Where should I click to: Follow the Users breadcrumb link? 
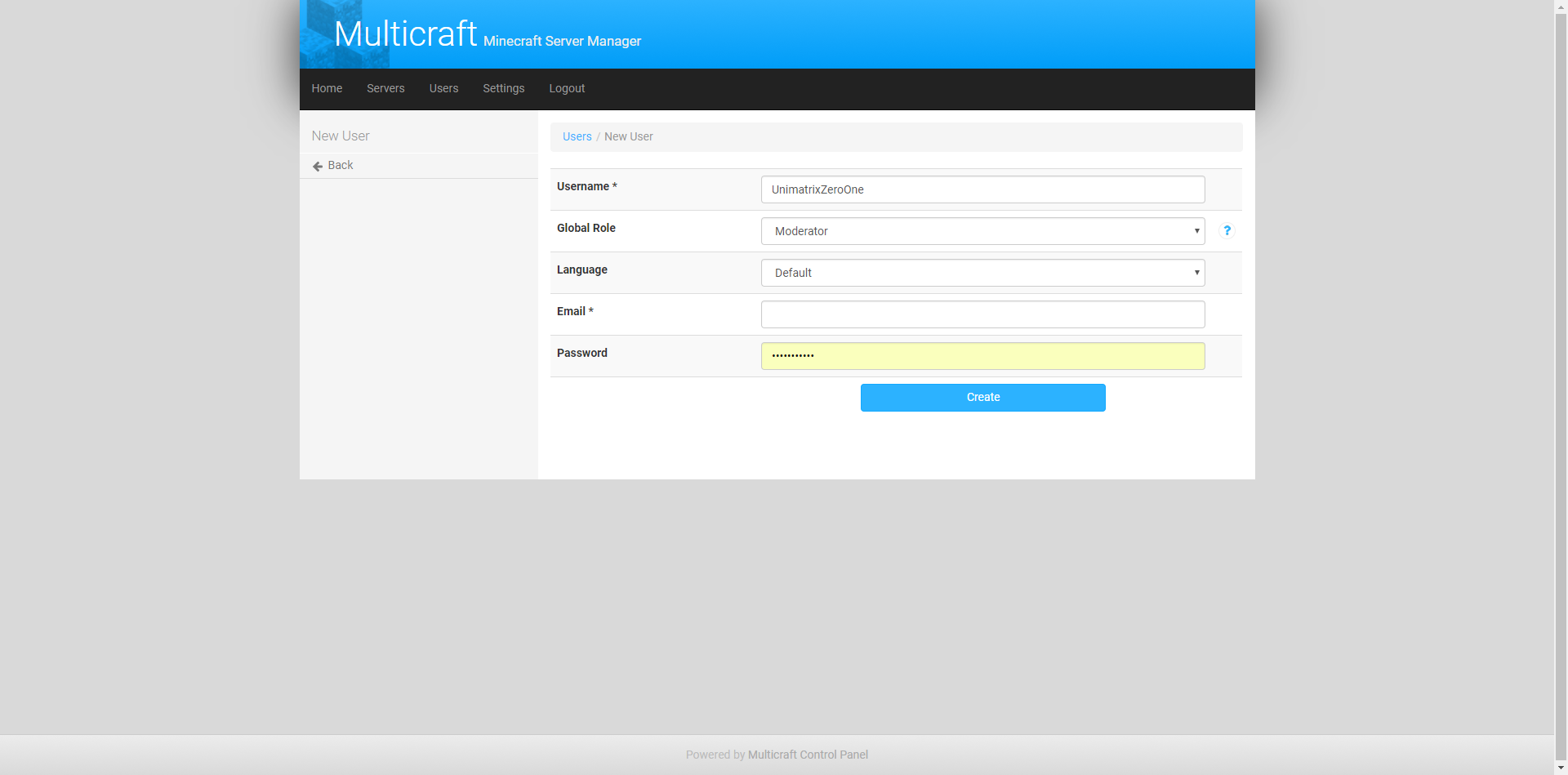pyautogui.click(x=577, y=136)
